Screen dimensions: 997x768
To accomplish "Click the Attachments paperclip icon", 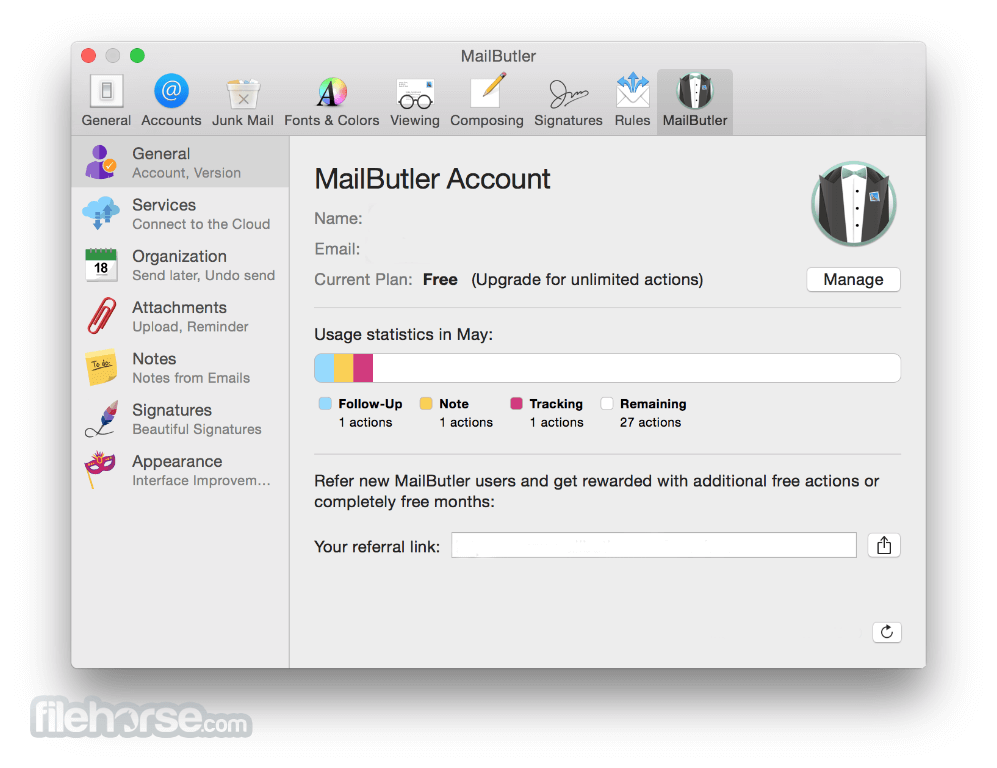I will click(102, 315).
